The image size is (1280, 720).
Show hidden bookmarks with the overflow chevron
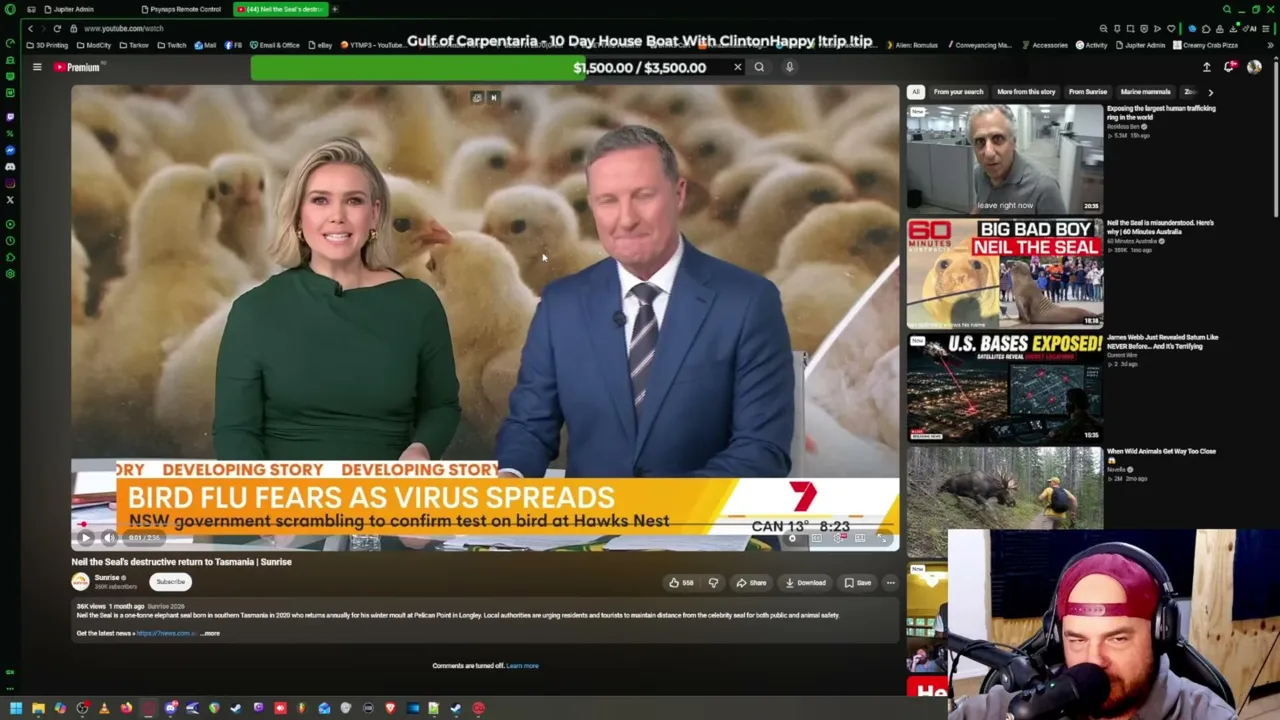coord(1270,45)
